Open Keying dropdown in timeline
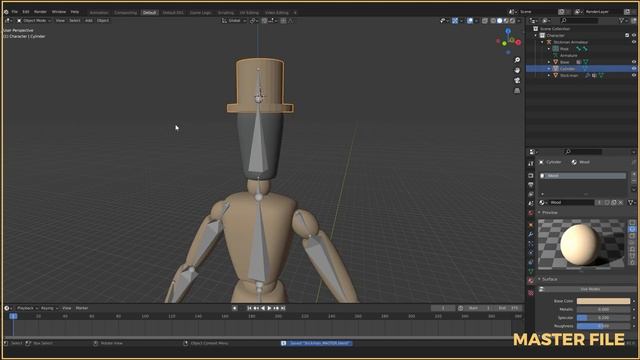Screen dimensions: 640x360 point(49,308)
